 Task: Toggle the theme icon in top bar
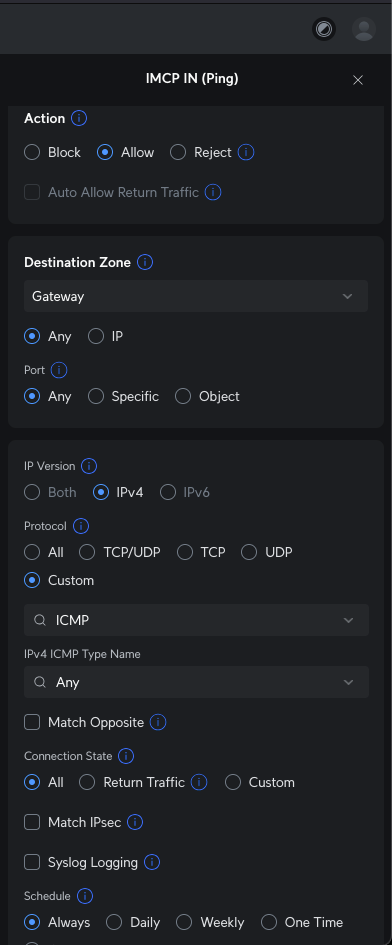click(x=324, y=29)
